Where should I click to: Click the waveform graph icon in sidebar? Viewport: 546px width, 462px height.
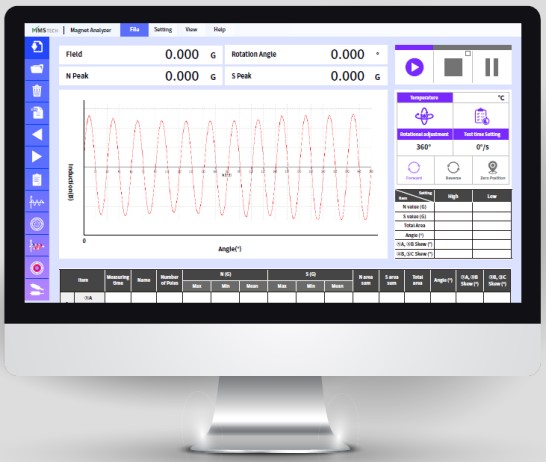click(x=37, y=201)
